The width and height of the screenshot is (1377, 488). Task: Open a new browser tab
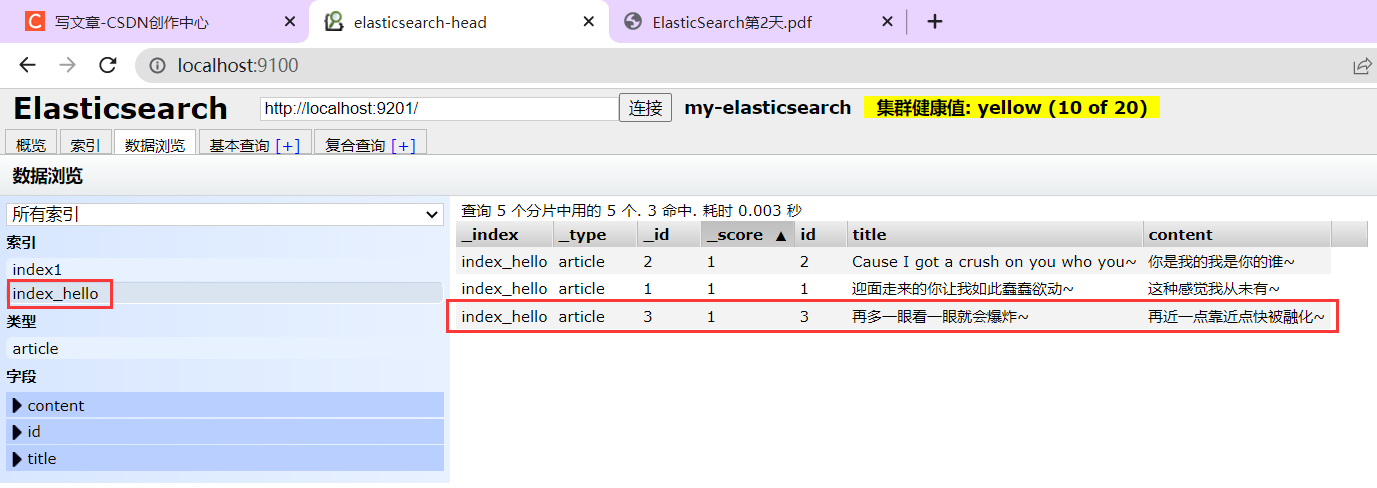pos(935,22)
